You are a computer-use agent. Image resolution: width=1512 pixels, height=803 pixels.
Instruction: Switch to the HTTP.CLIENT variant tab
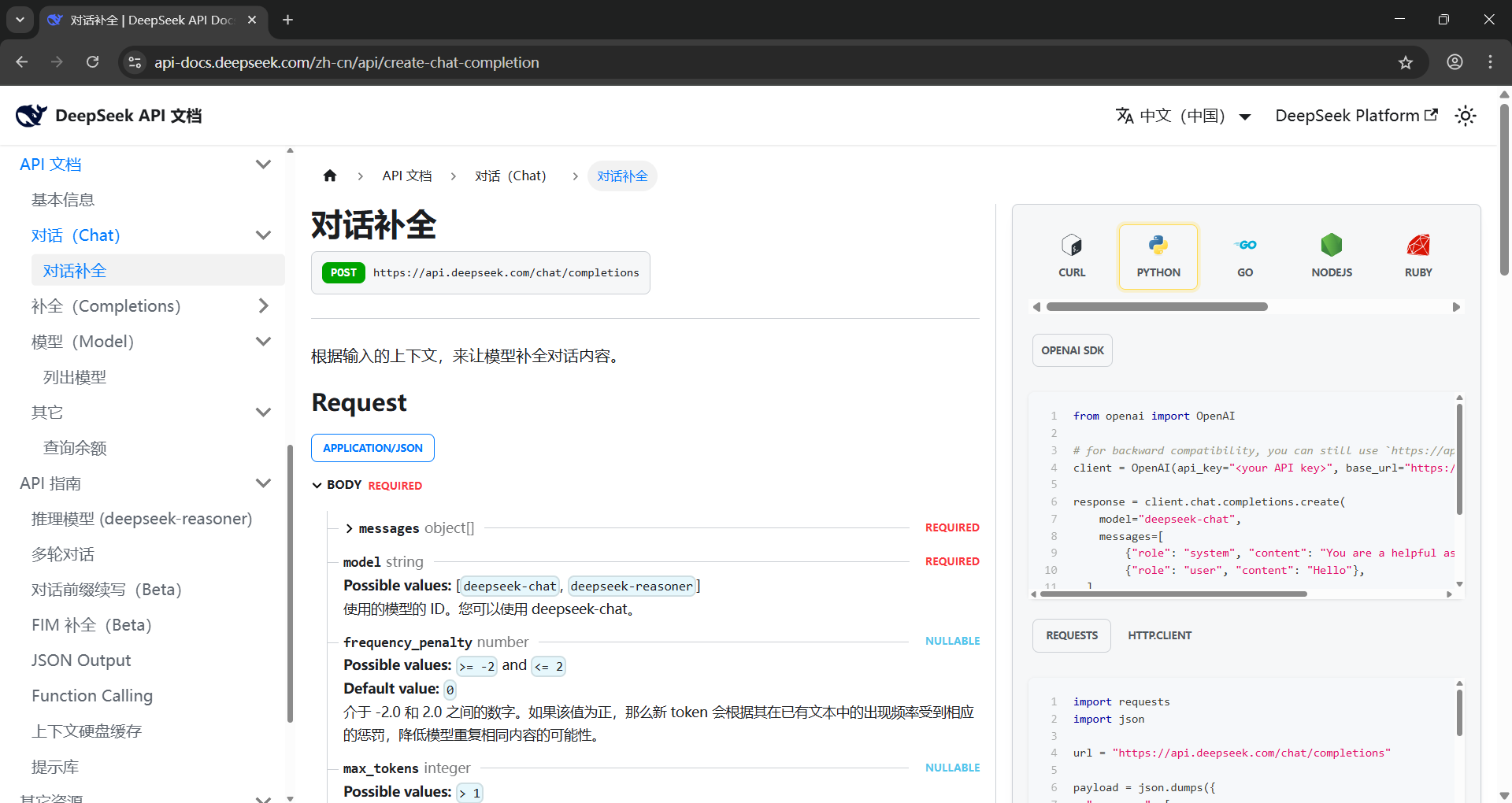[1159, 635]
